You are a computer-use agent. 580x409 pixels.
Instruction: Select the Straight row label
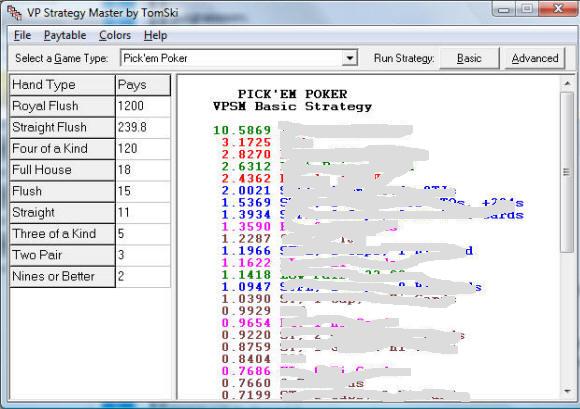[x=62, y=213]
